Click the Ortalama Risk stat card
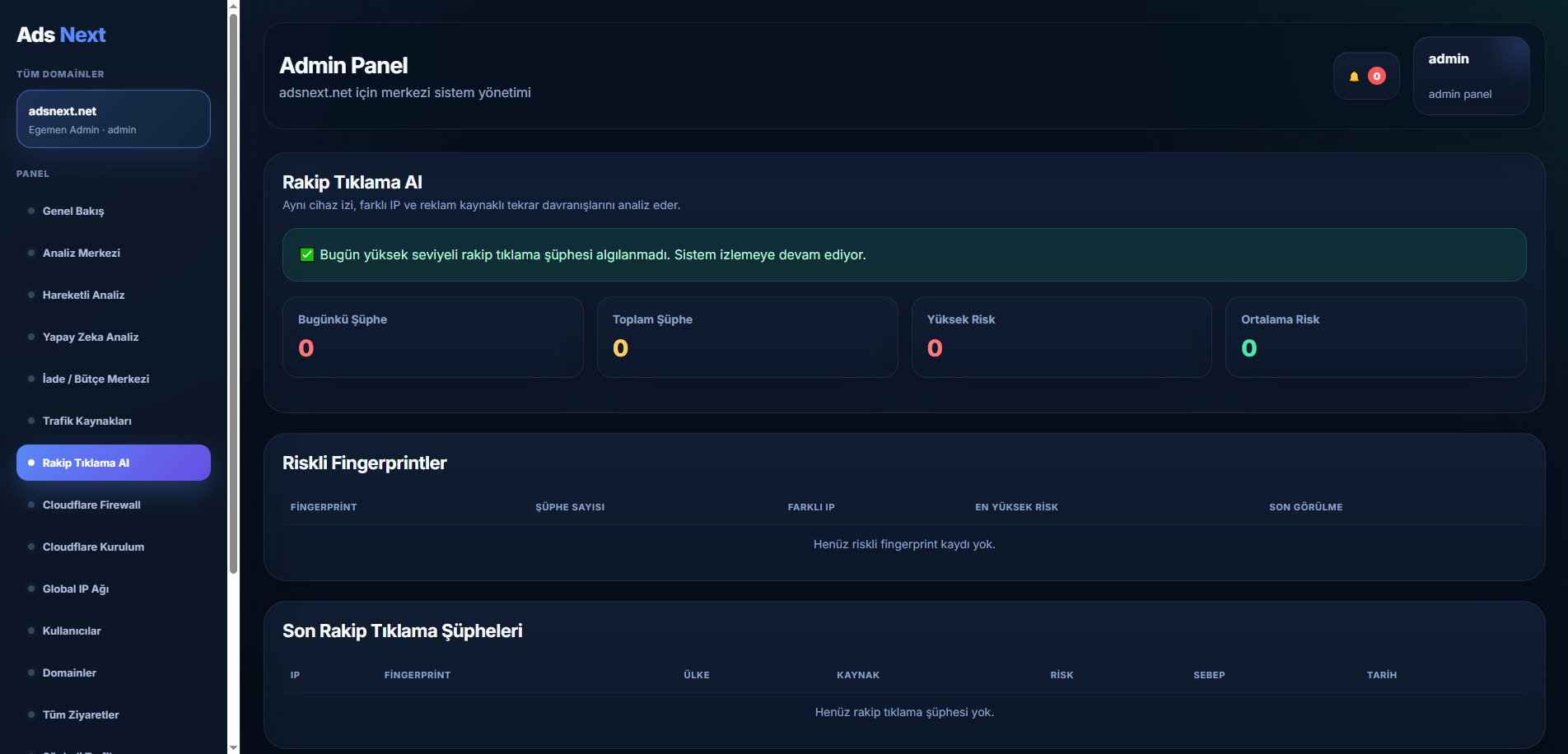Viewport: 1568px width, 754px height. [1376, 337]
